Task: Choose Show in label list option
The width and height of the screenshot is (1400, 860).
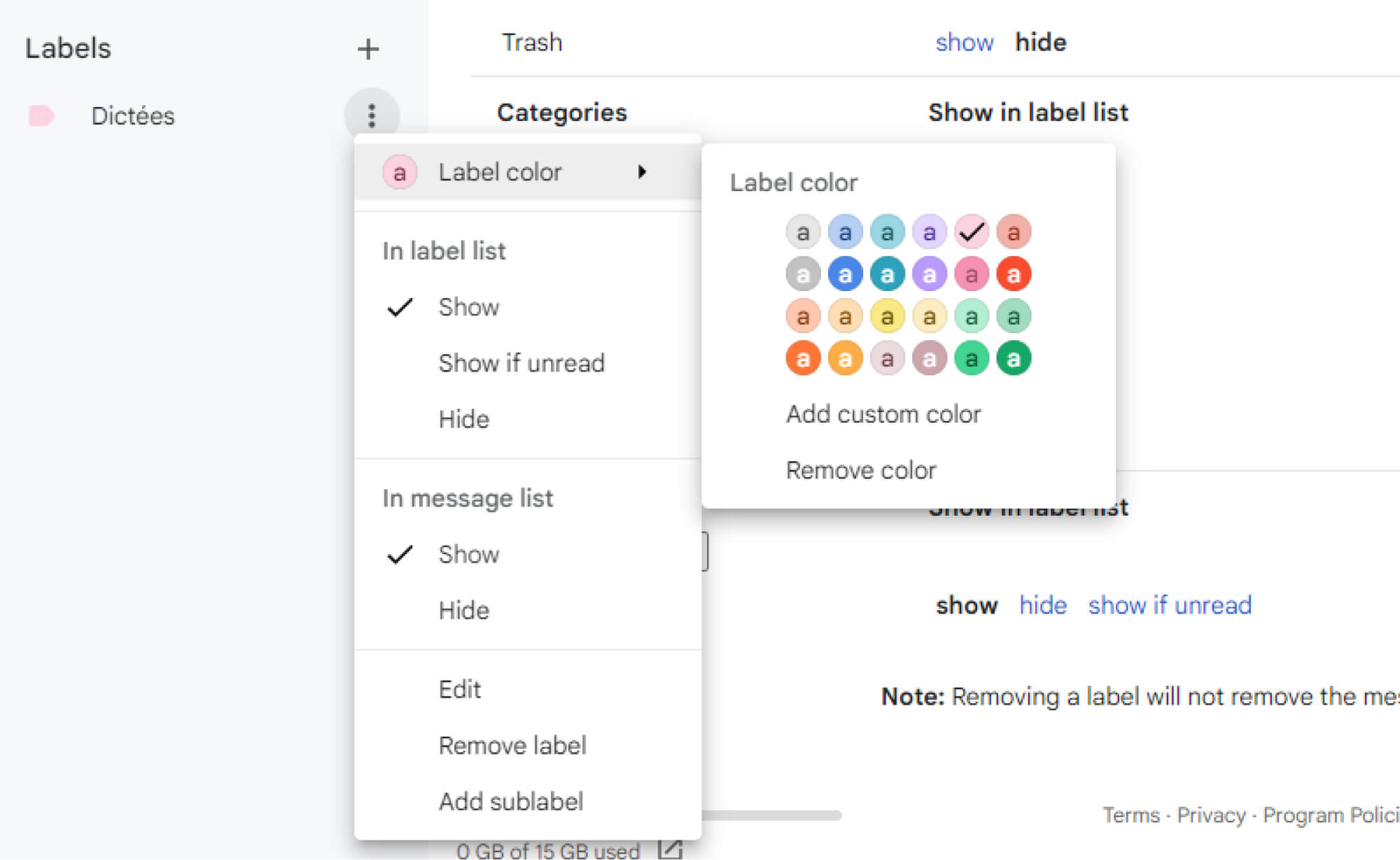Action: [x=468, y=307]
